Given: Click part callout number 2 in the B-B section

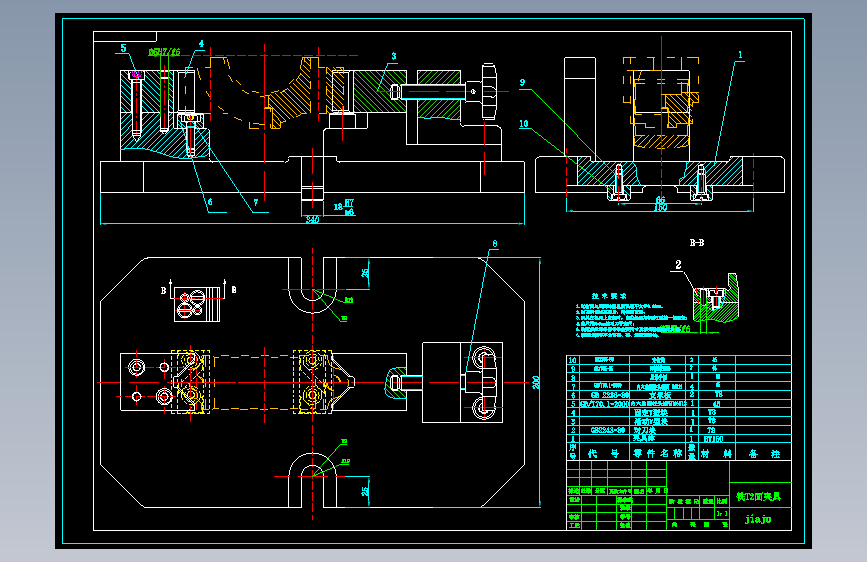Looking at the screenshot, I should (x=678, y=265).
